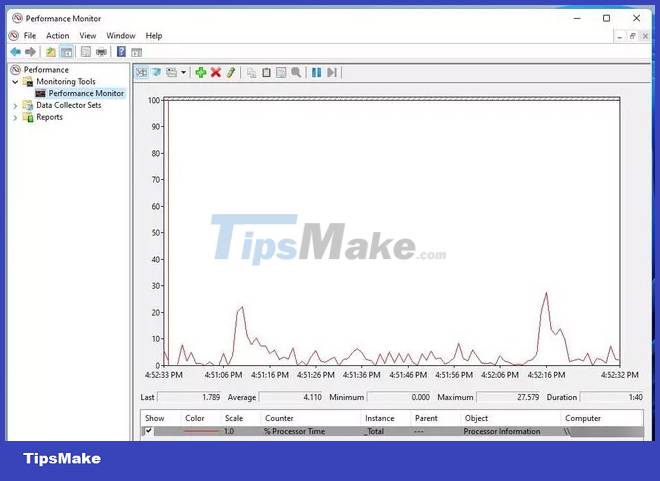Sort by Instance column header
Image resolution: width=660 pixels, height=481 pixels.
[x=380, y=418]
